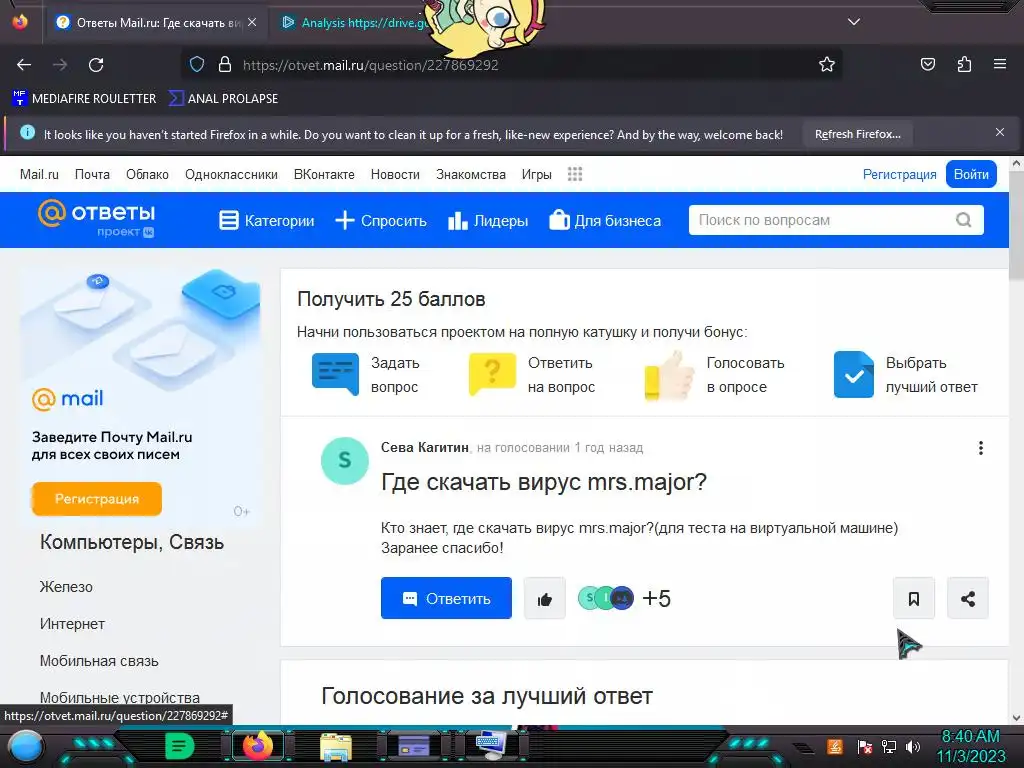Open File Explorer from the taskbar

coord(336,746)
